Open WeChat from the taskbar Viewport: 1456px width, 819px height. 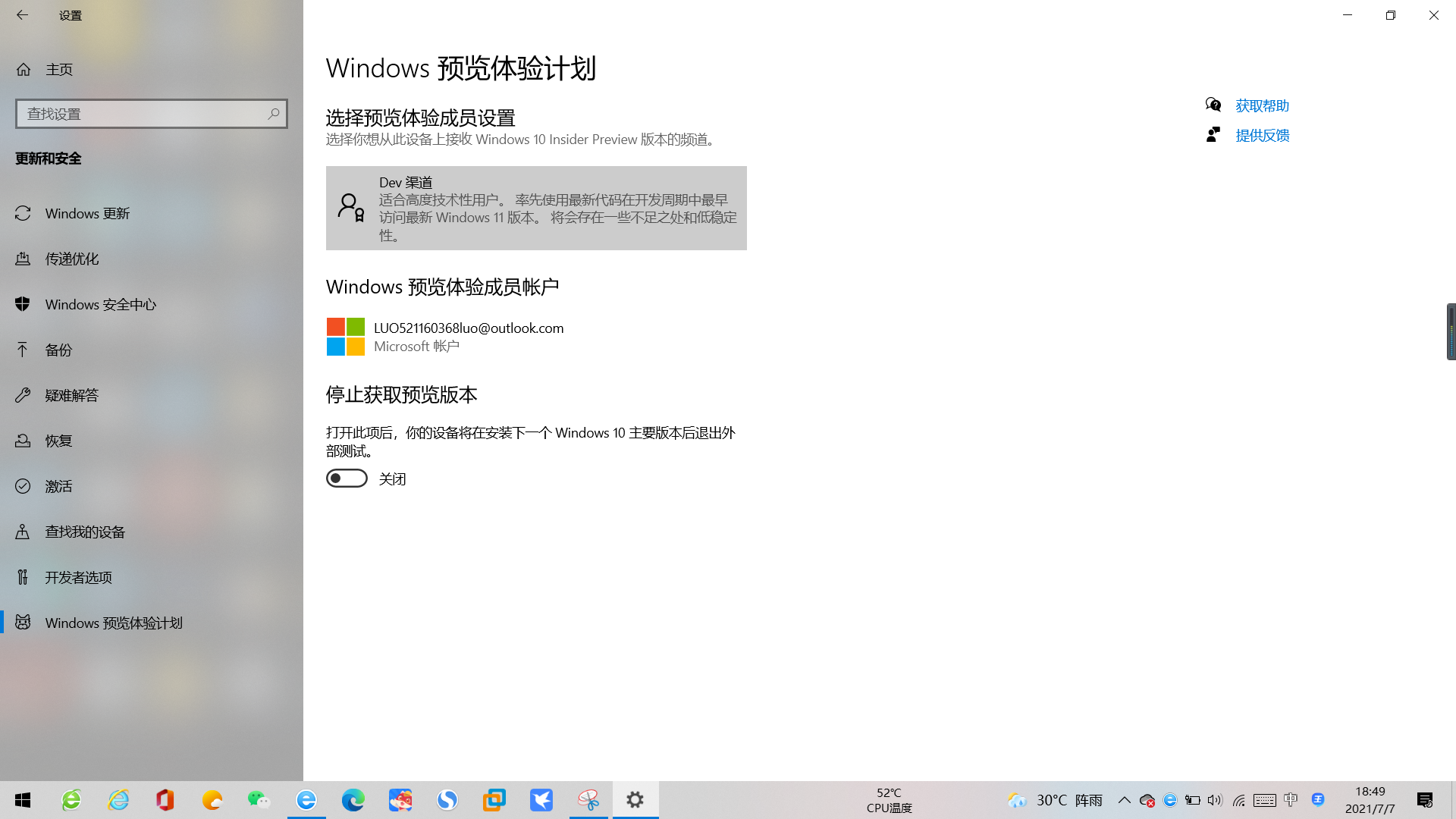click(259, 800)
